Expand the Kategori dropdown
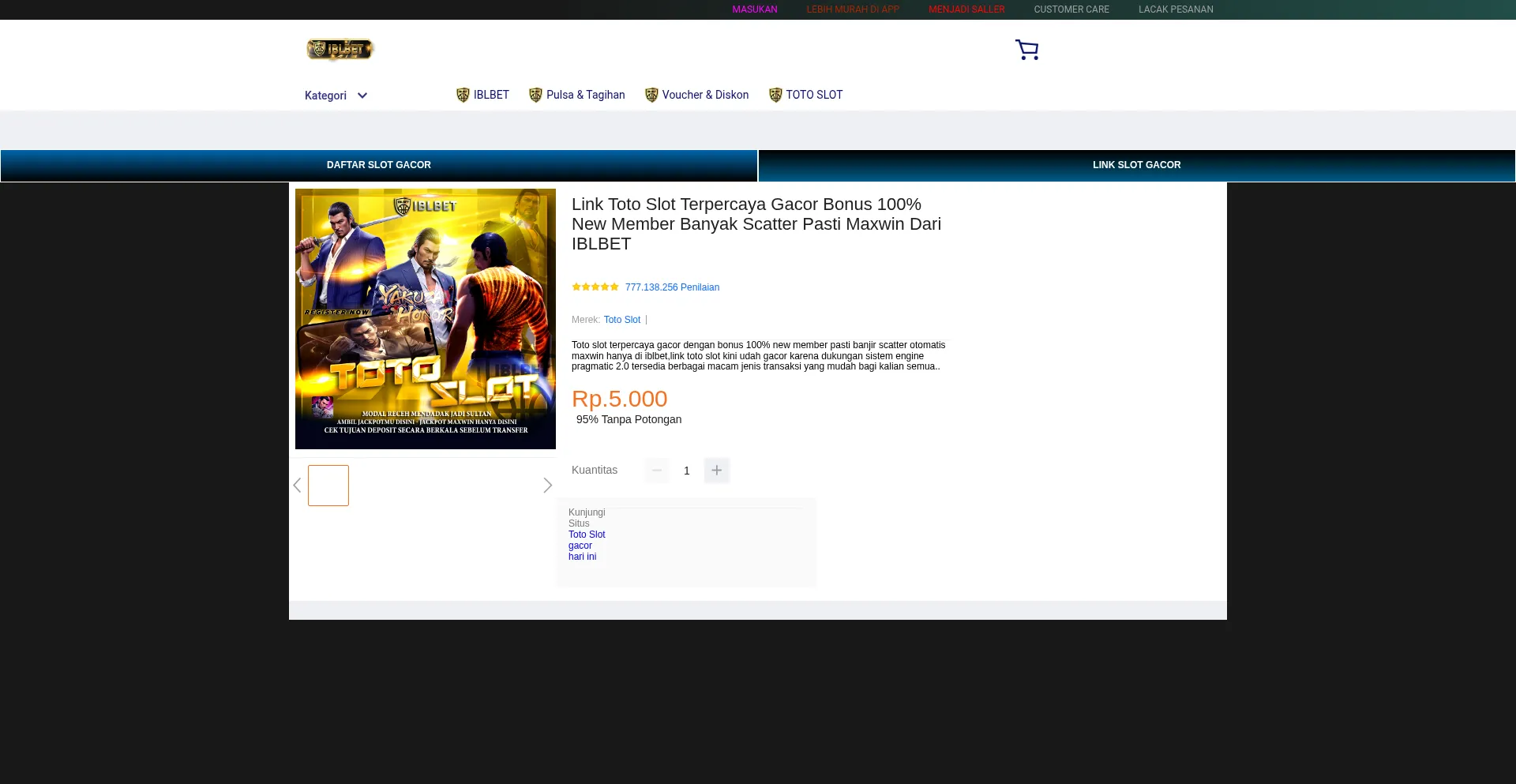1516x784 pixels. coord(336,96)
